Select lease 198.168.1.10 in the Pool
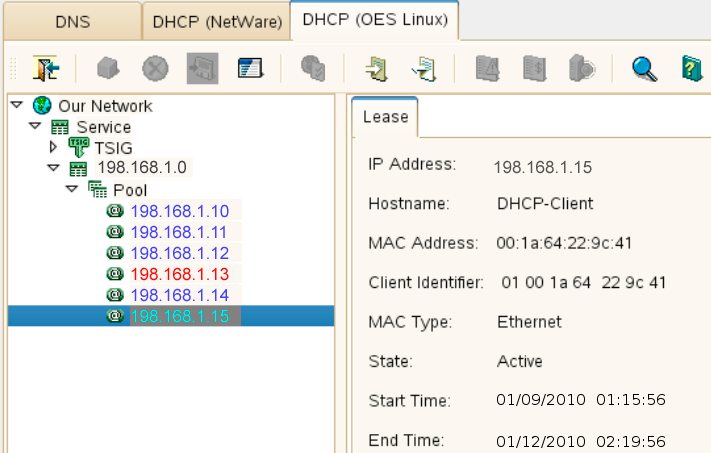The width and height of the screenshot is (711, 453). [179, 211]
